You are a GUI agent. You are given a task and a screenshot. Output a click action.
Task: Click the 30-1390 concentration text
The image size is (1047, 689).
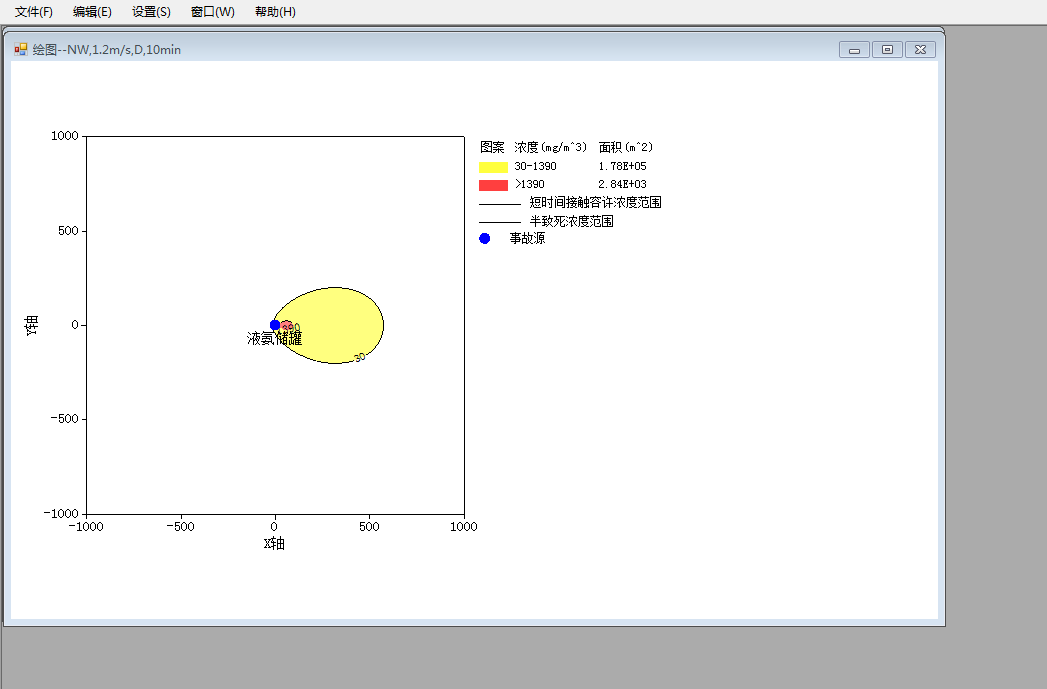pos(535,166)
